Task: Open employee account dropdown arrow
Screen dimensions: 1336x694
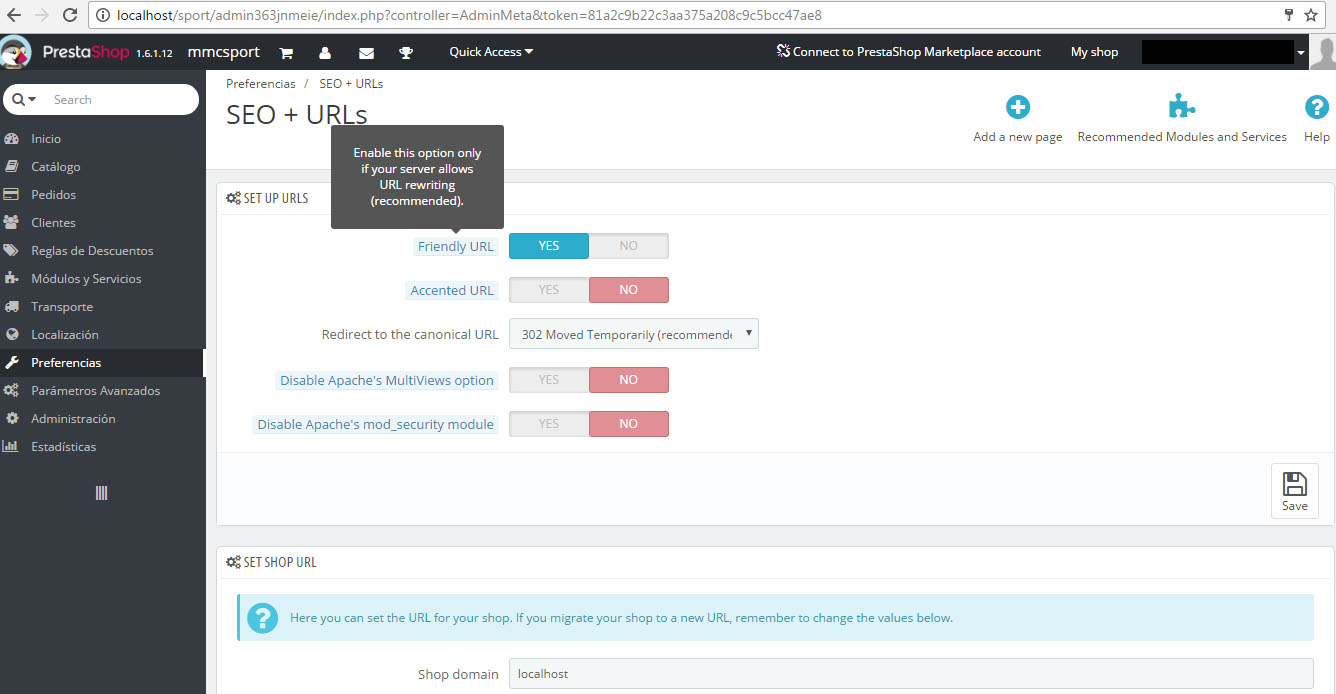Action: [x=1301, y=53]
